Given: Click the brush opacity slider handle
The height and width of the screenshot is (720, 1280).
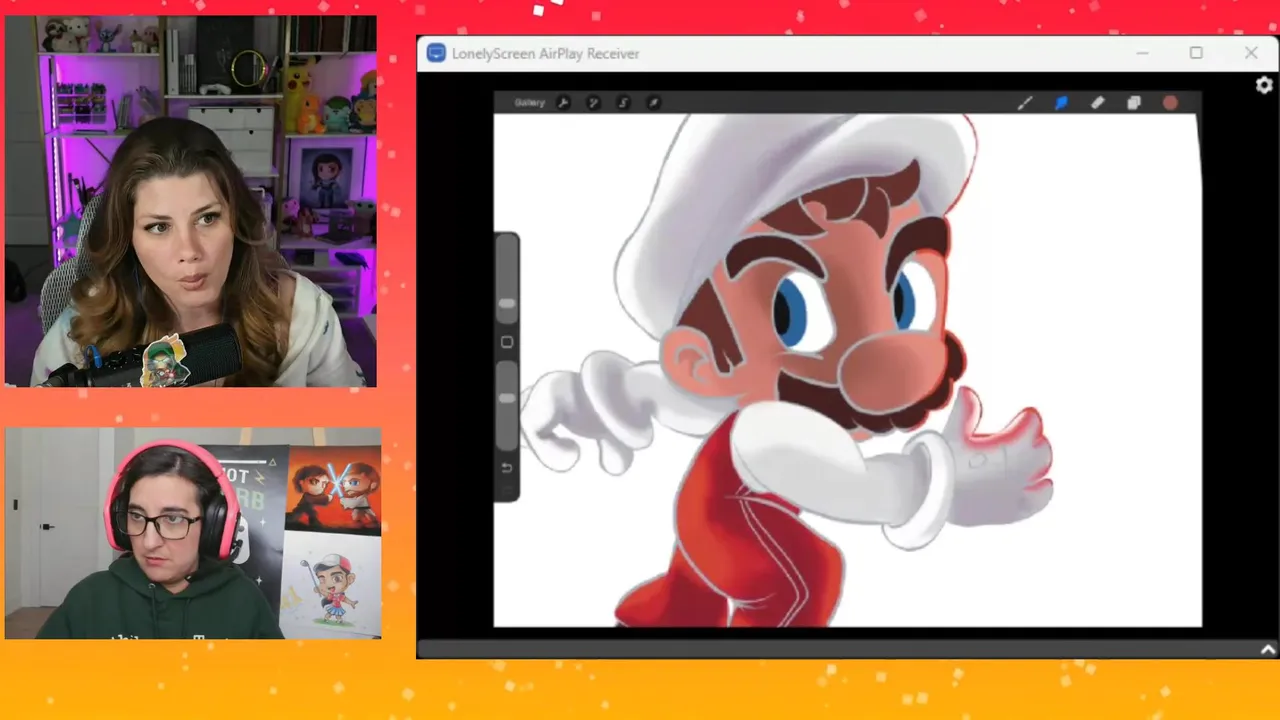Looking at the screenshot, I should 507,398.
